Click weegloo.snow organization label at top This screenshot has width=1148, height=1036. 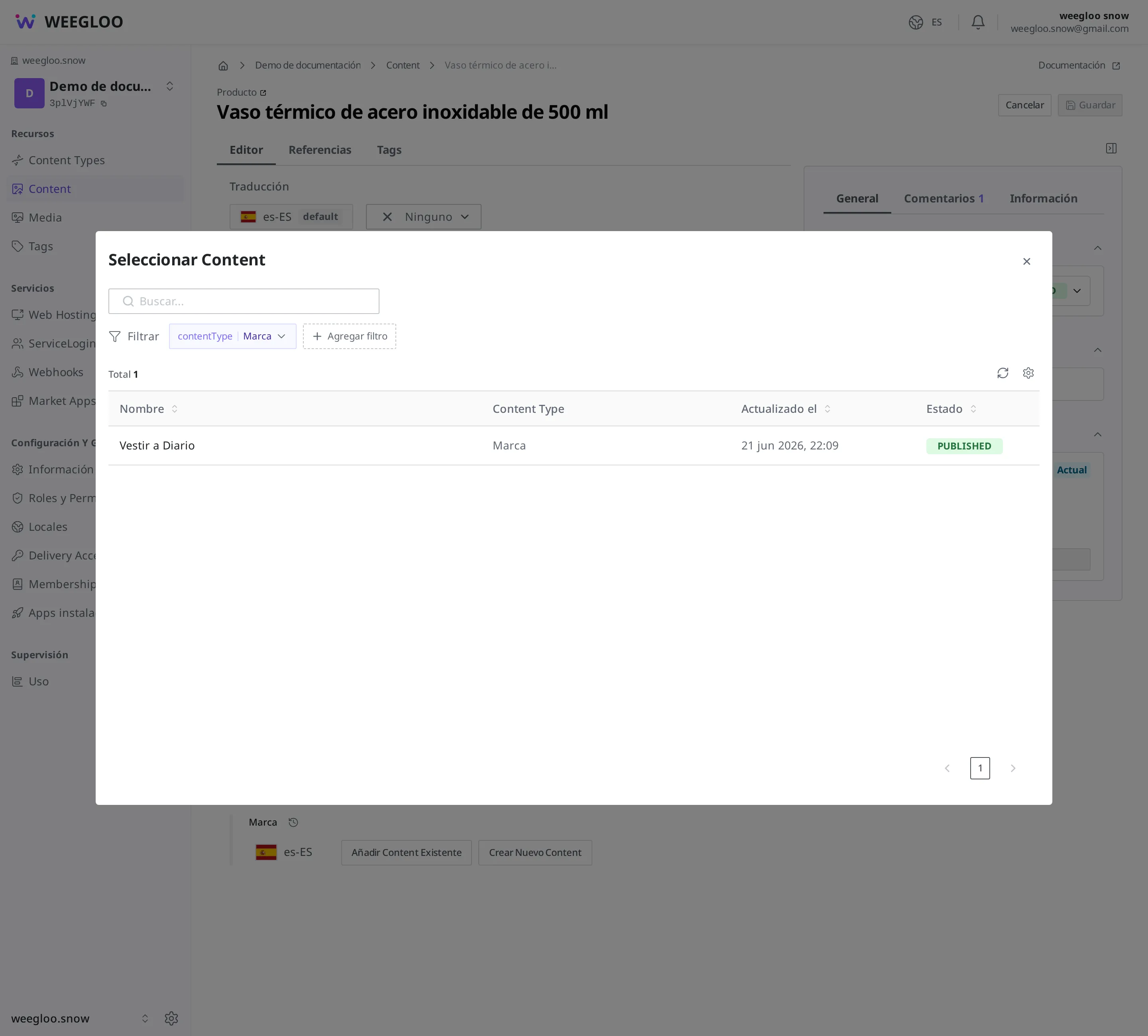pyautogui.click(x=48, y=61)
